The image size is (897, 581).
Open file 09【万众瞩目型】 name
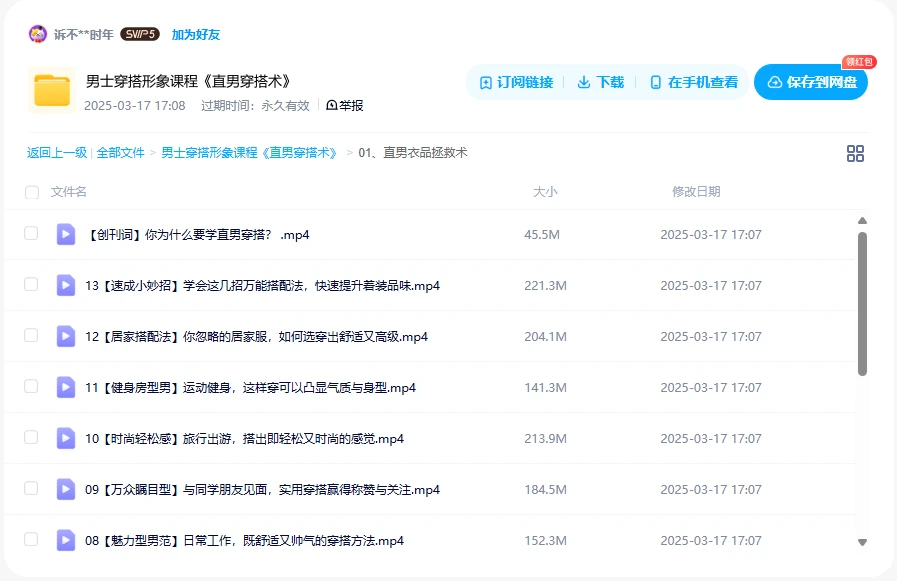(x=263, y=490)
